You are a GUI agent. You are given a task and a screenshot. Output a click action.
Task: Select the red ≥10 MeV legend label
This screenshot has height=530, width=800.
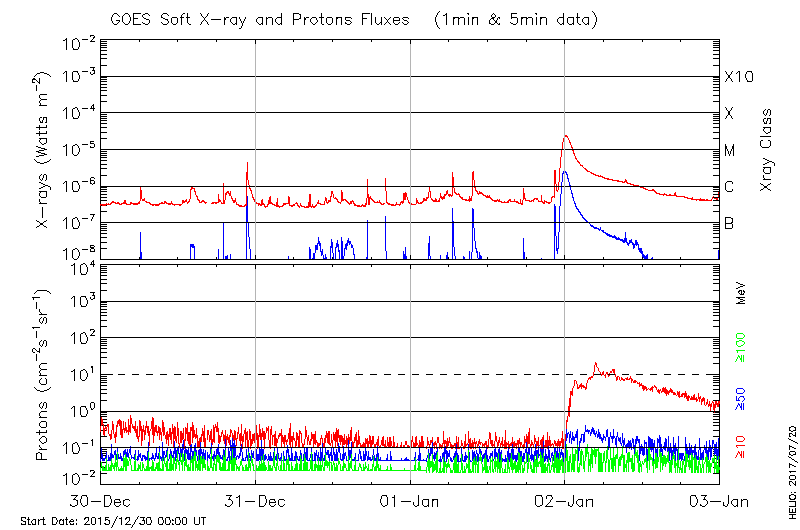[741, 447]
